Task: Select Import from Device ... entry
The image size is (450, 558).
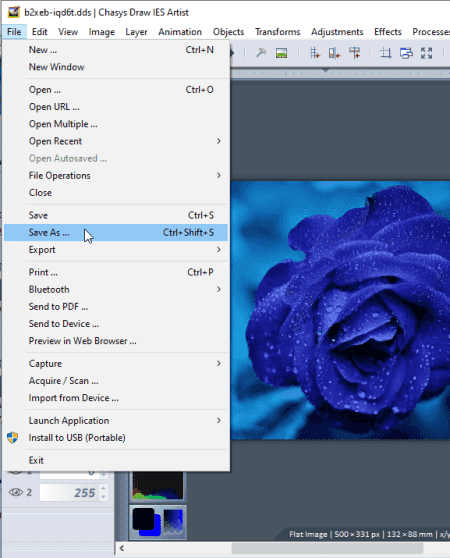Action: click(x=116, y=398)
